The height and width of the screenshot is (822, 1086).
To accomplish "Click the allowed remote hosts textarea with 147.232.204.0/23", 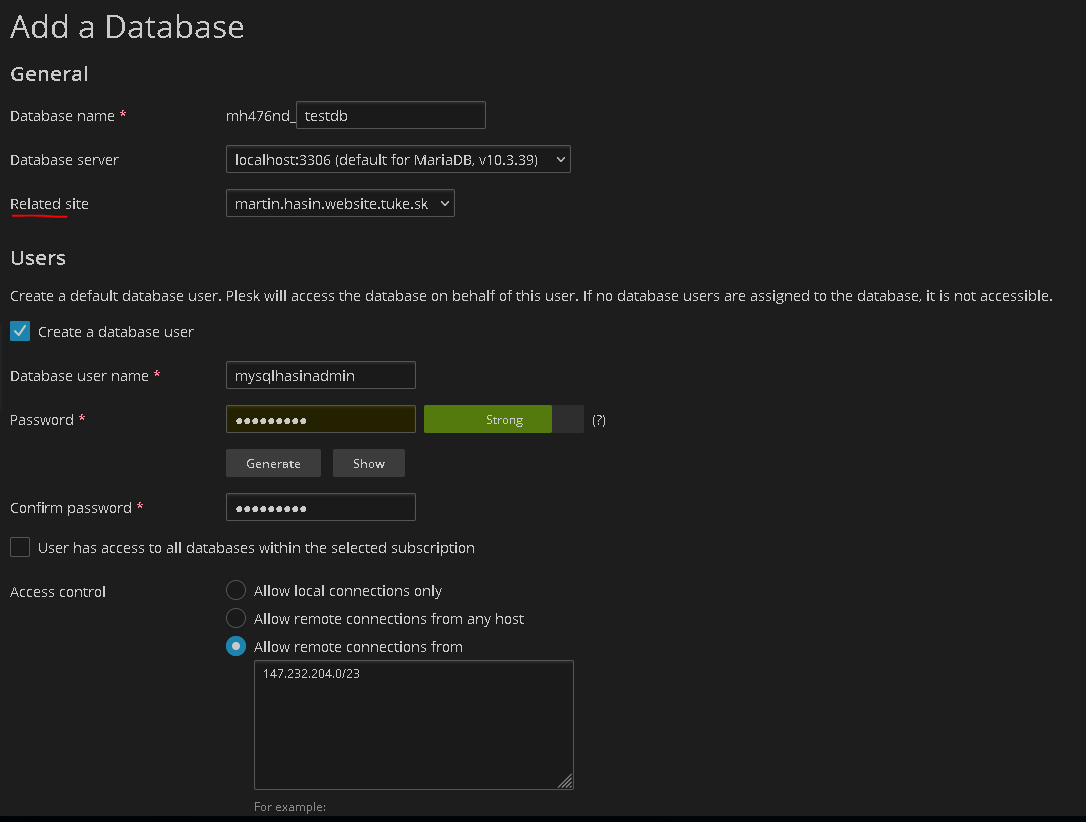I will (x=413, y=724).
